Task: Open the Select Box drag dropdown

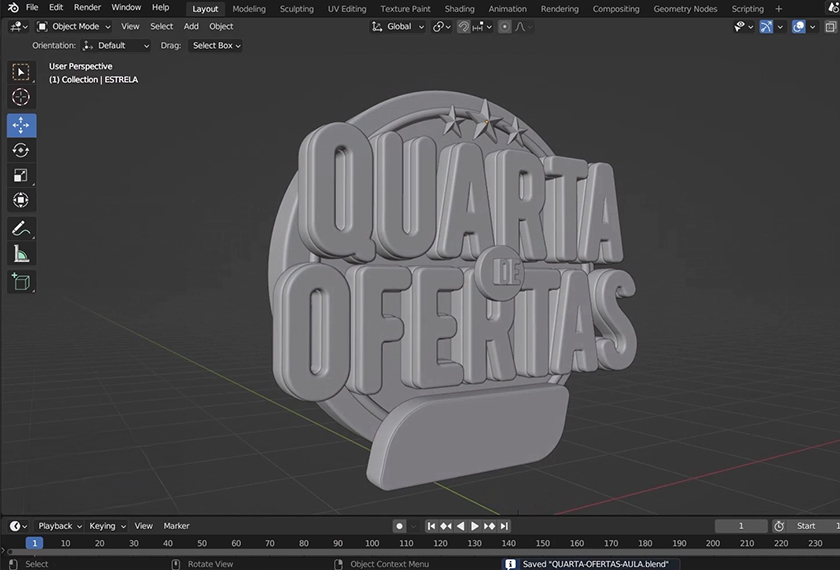Action: [x=216, y=45]
